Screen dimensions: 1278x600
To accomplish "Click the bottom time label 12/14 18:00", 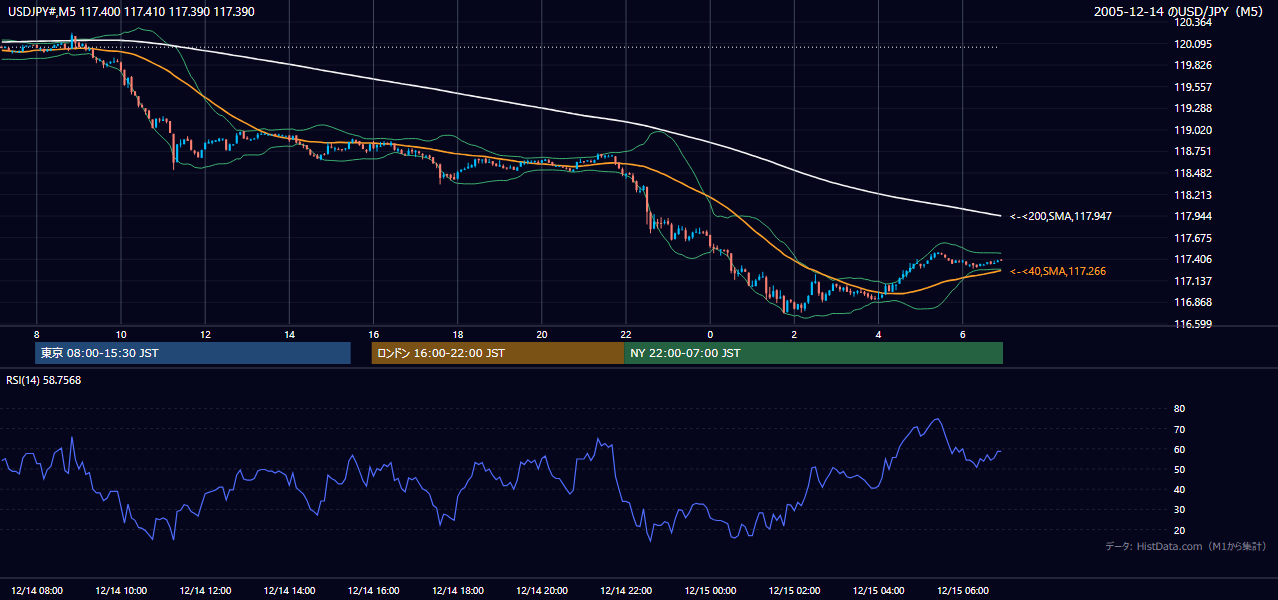I will pos(457,591).
